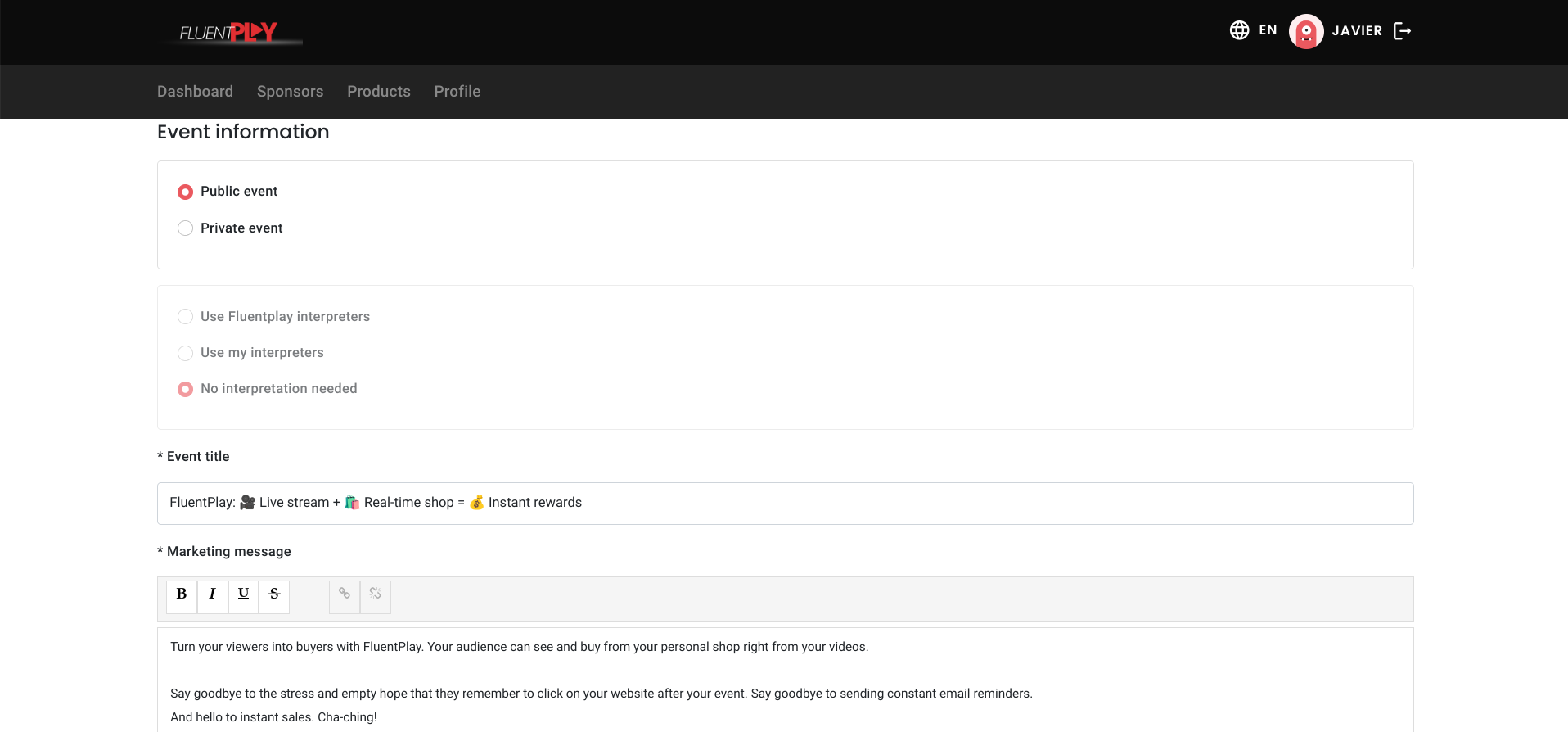Screen dimensions: 1568x732
Task: Click the line starting 'Say goodbye to the stress'
Action: click(602, 694)
